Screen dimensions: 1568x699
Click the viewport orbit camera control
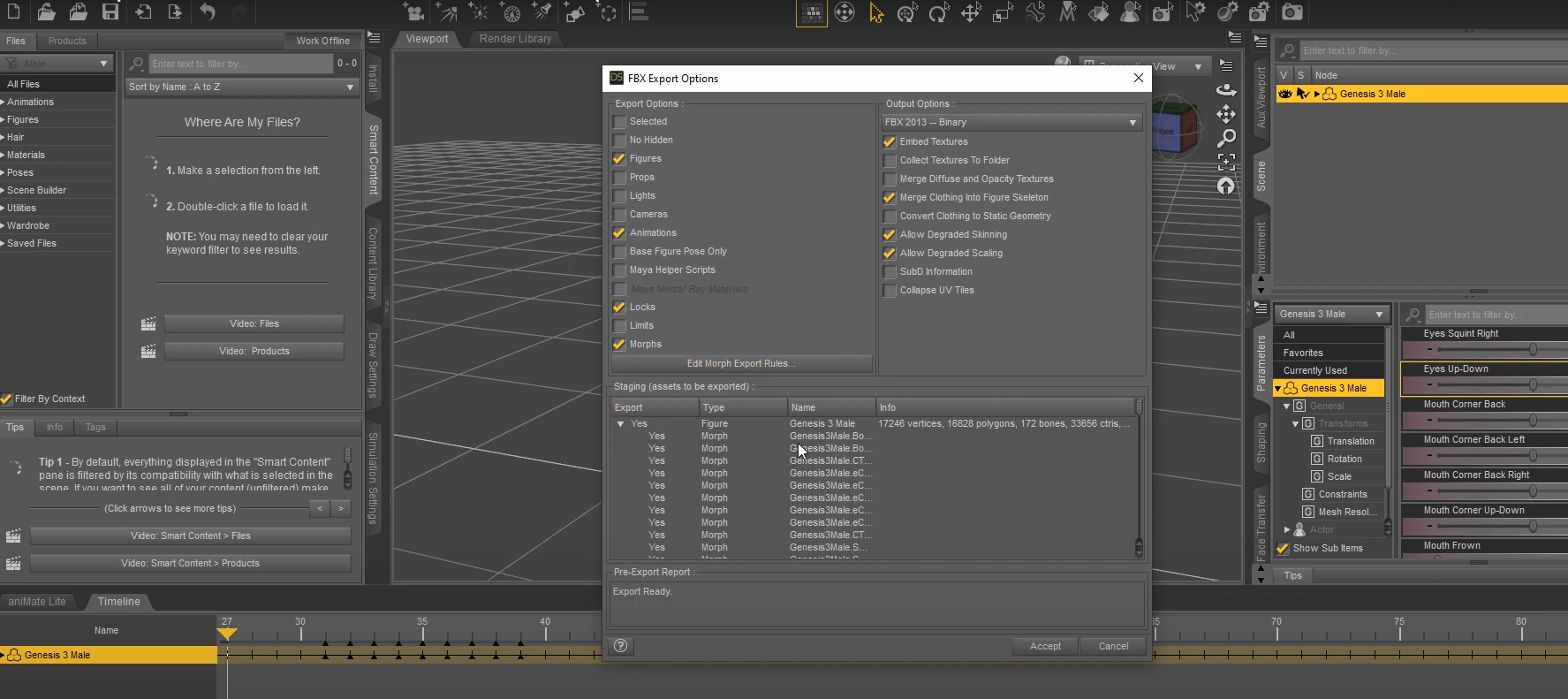click(x=1226, y=89)
